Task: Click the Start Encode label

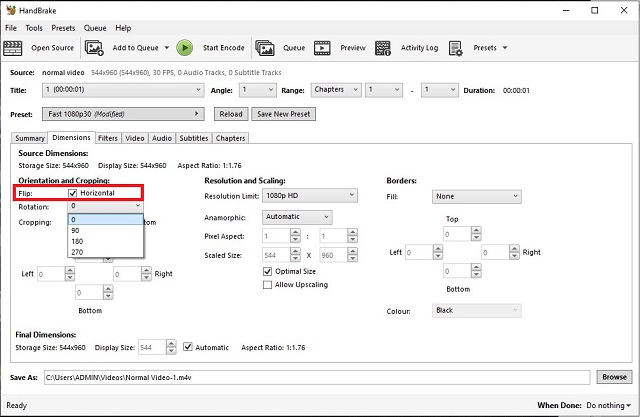Action: (224, 48)
